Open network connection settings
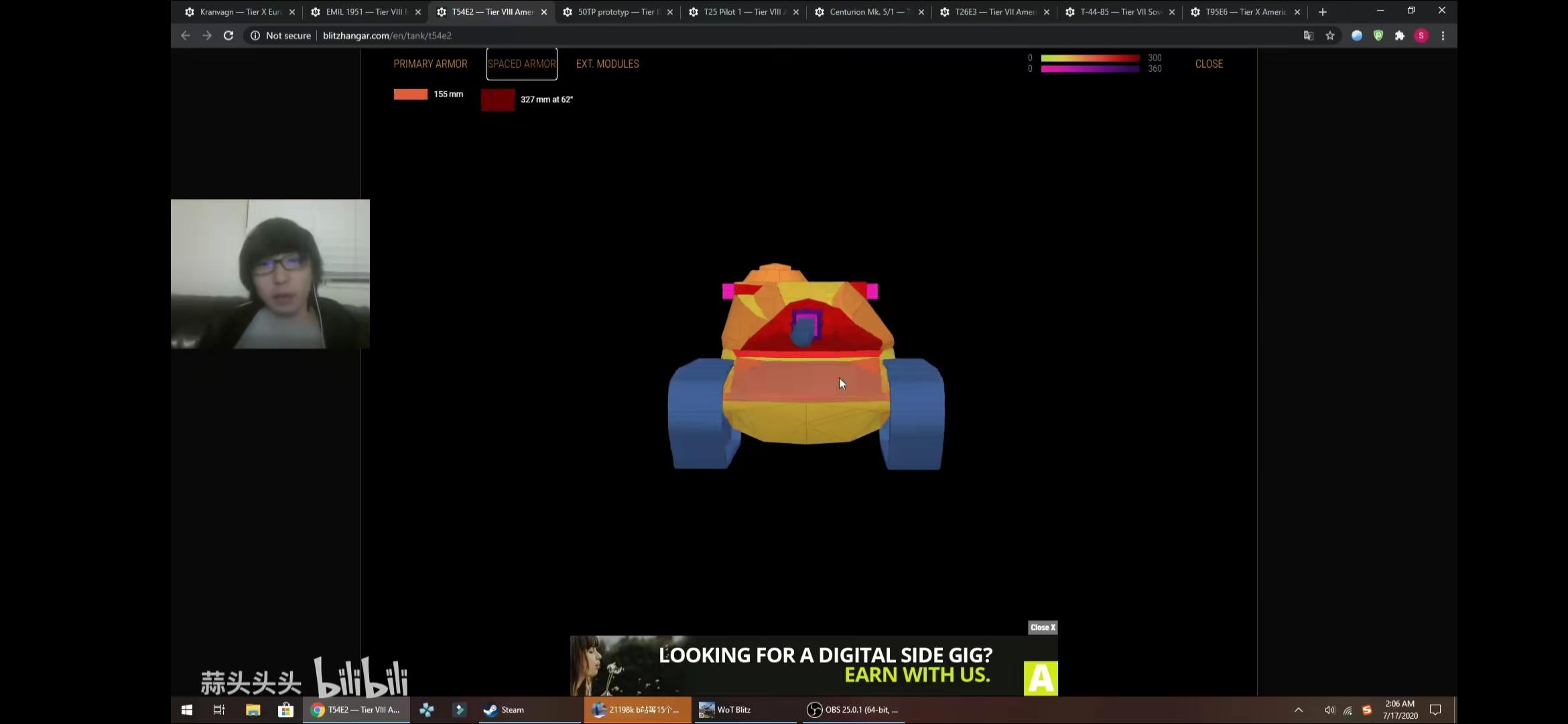The width and height of the screenshot is (1568, 724). [x=1348, y=710]
